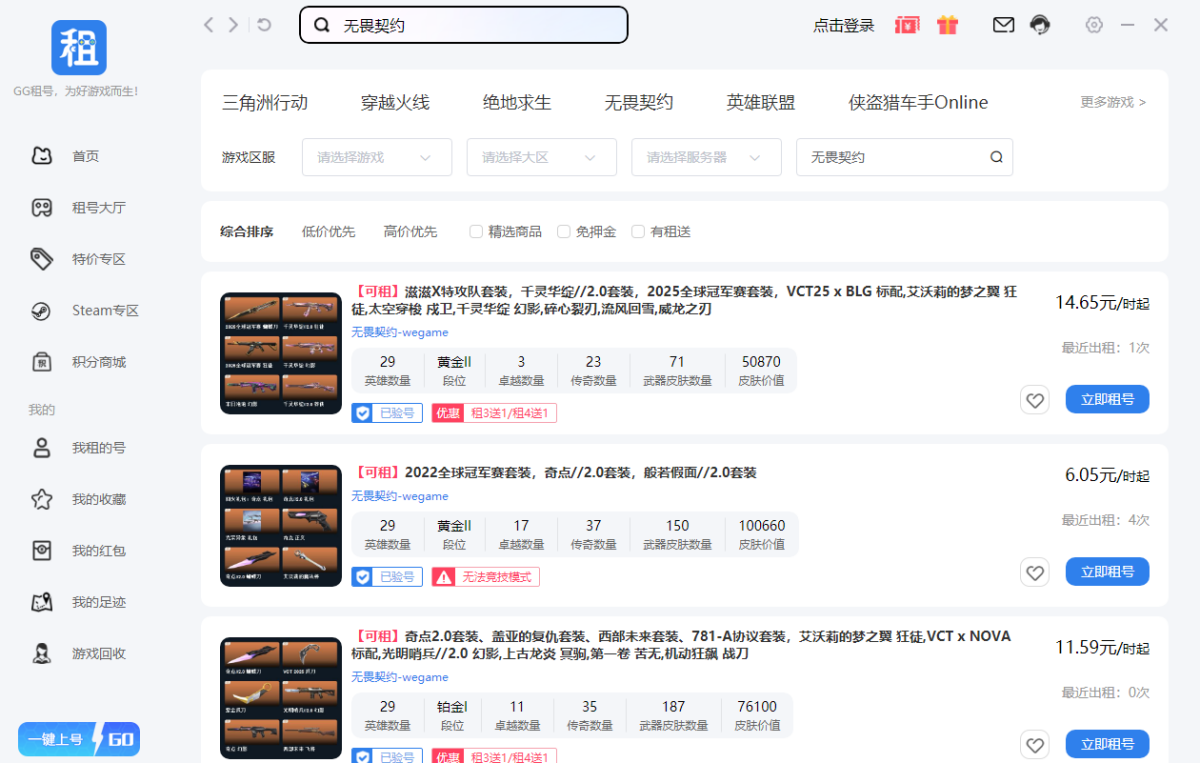Tick the 精选商品 checkbox

tap(476, 231)
